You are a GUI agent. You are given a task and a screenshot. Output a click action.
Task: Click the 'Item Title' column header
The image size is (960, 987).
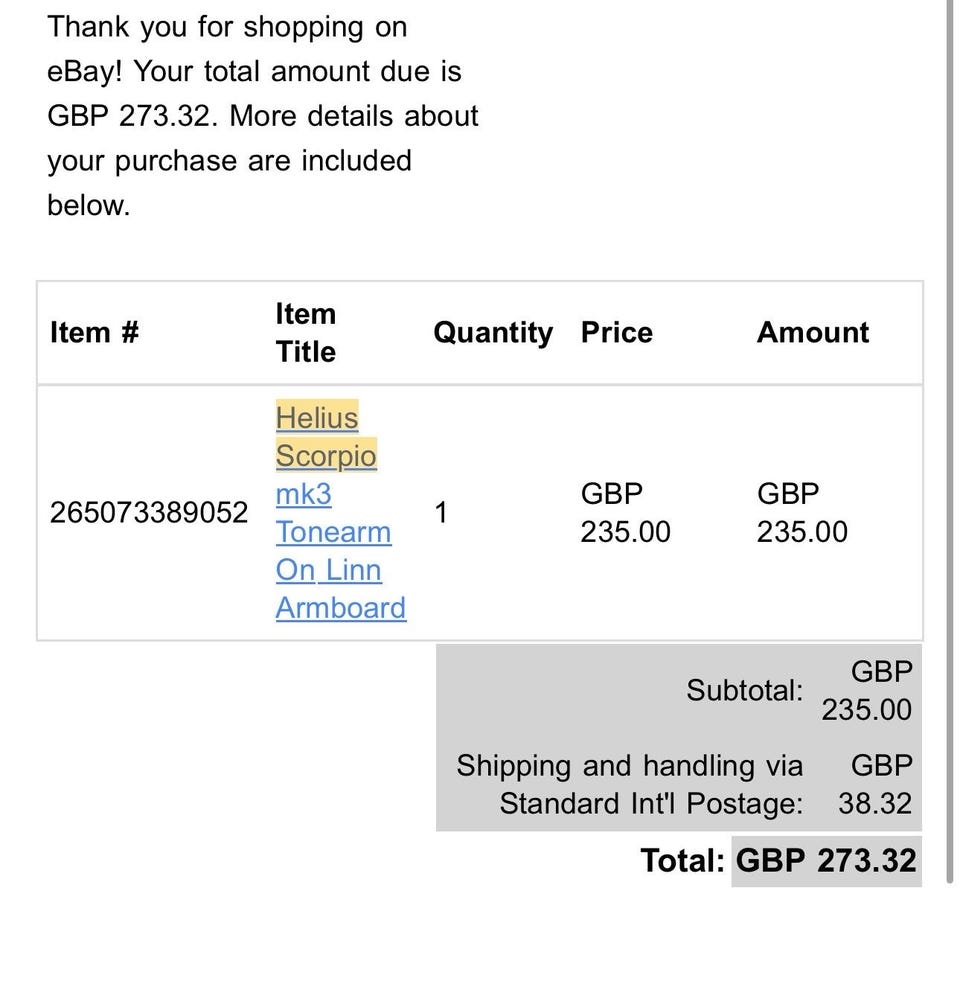point(305,332)
